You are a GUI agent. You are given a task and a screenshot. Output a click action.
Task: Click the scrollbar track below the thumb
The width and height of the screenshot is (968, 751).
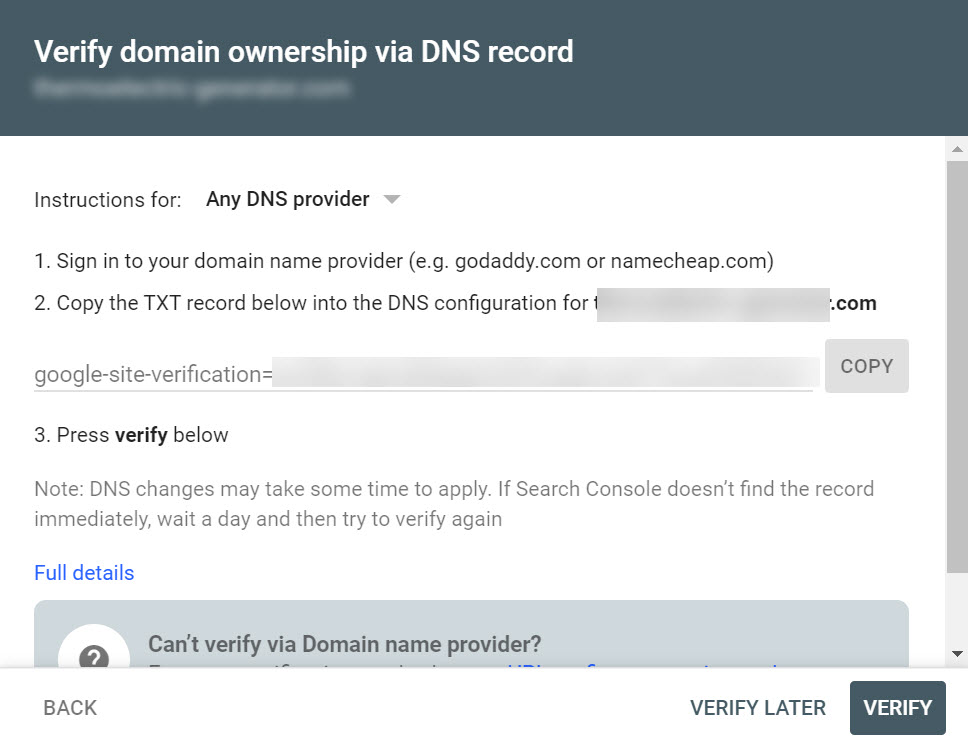coord(957,608)
